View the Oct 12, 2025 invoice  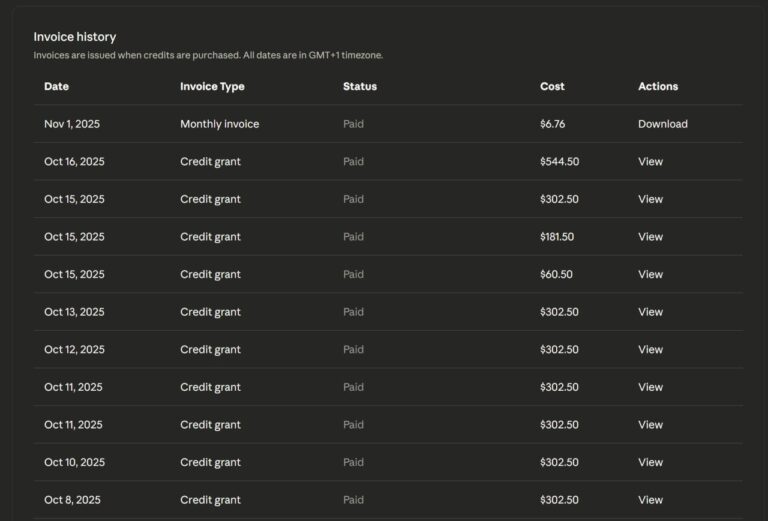(650, 350)
